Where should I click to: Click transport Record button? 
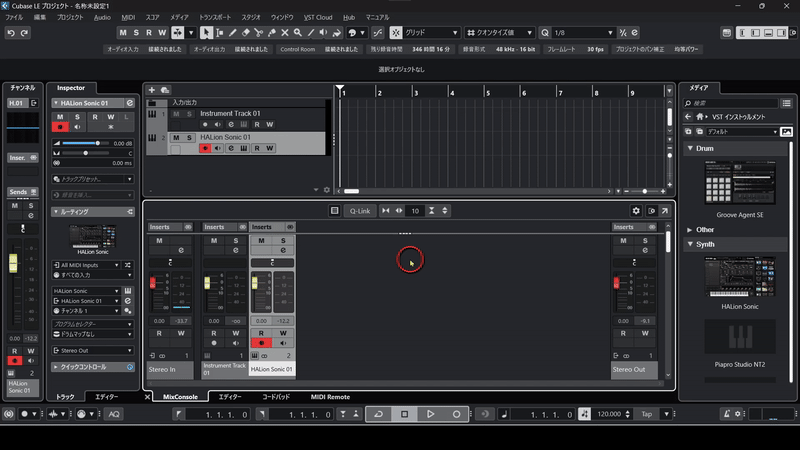[457, 414]
